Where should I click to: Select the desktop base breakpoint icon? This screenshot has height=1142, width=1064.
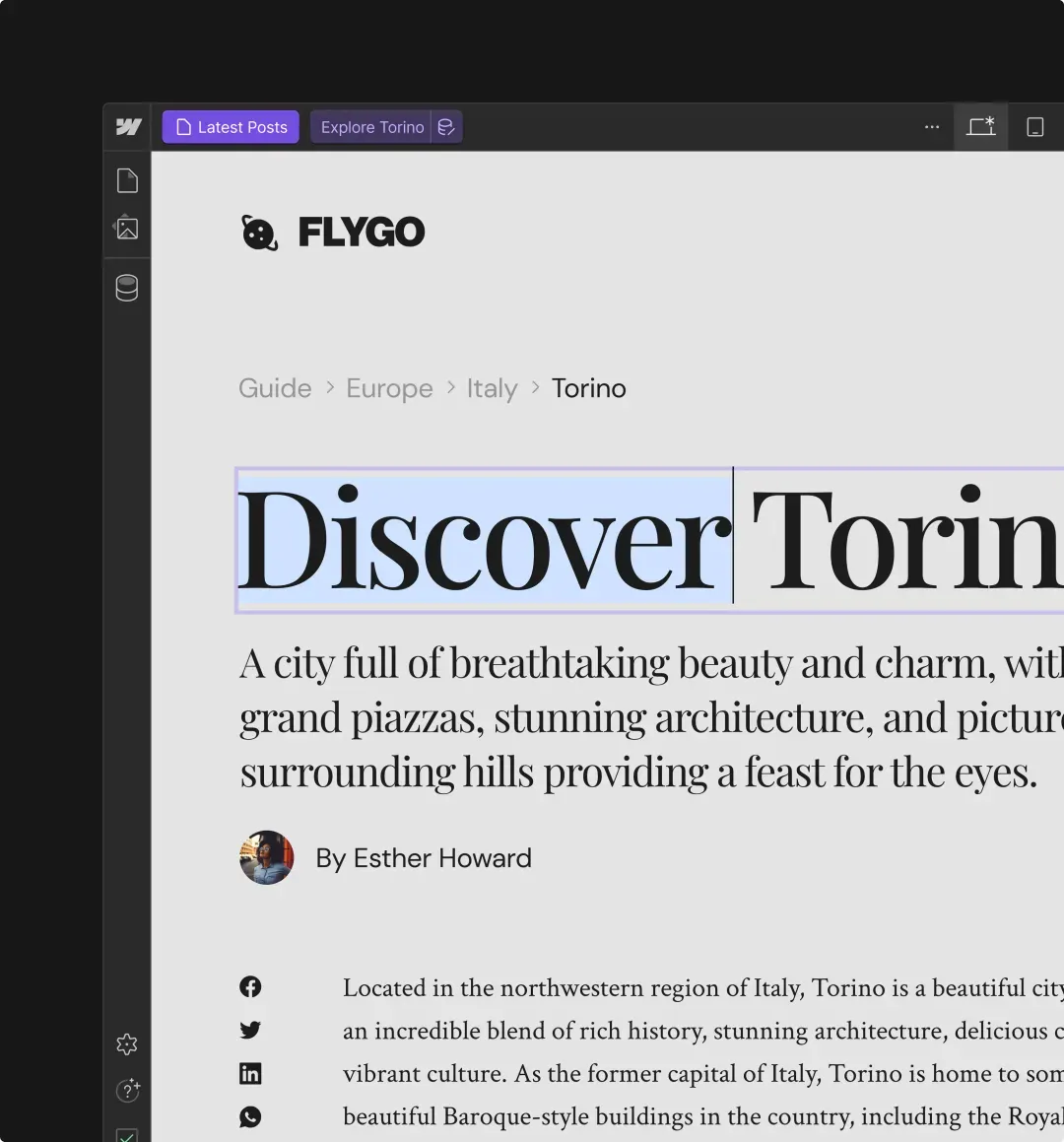(981, 127)
